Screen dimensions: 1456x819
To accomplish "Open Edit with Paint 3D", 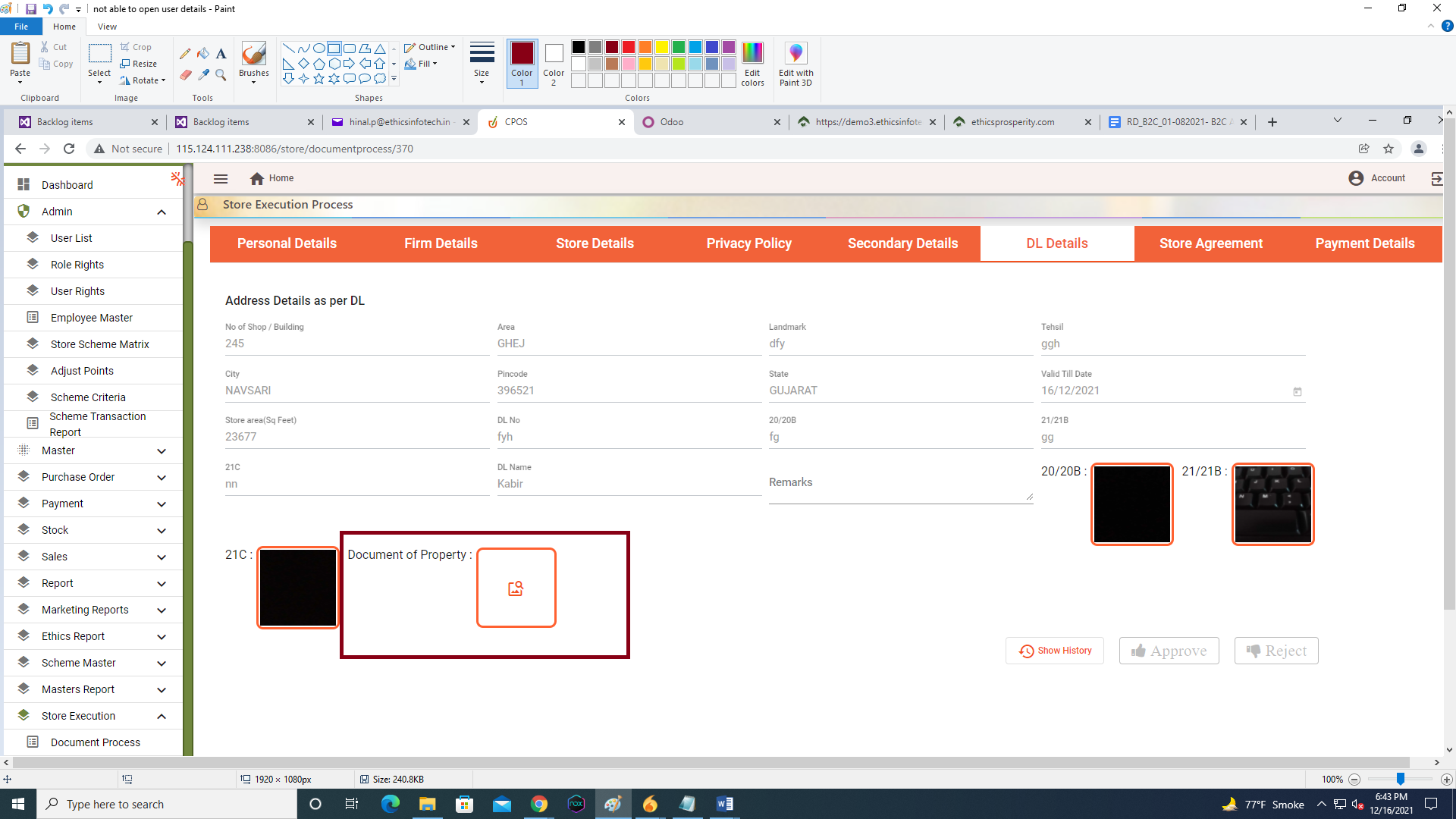I will pos(795,64).
